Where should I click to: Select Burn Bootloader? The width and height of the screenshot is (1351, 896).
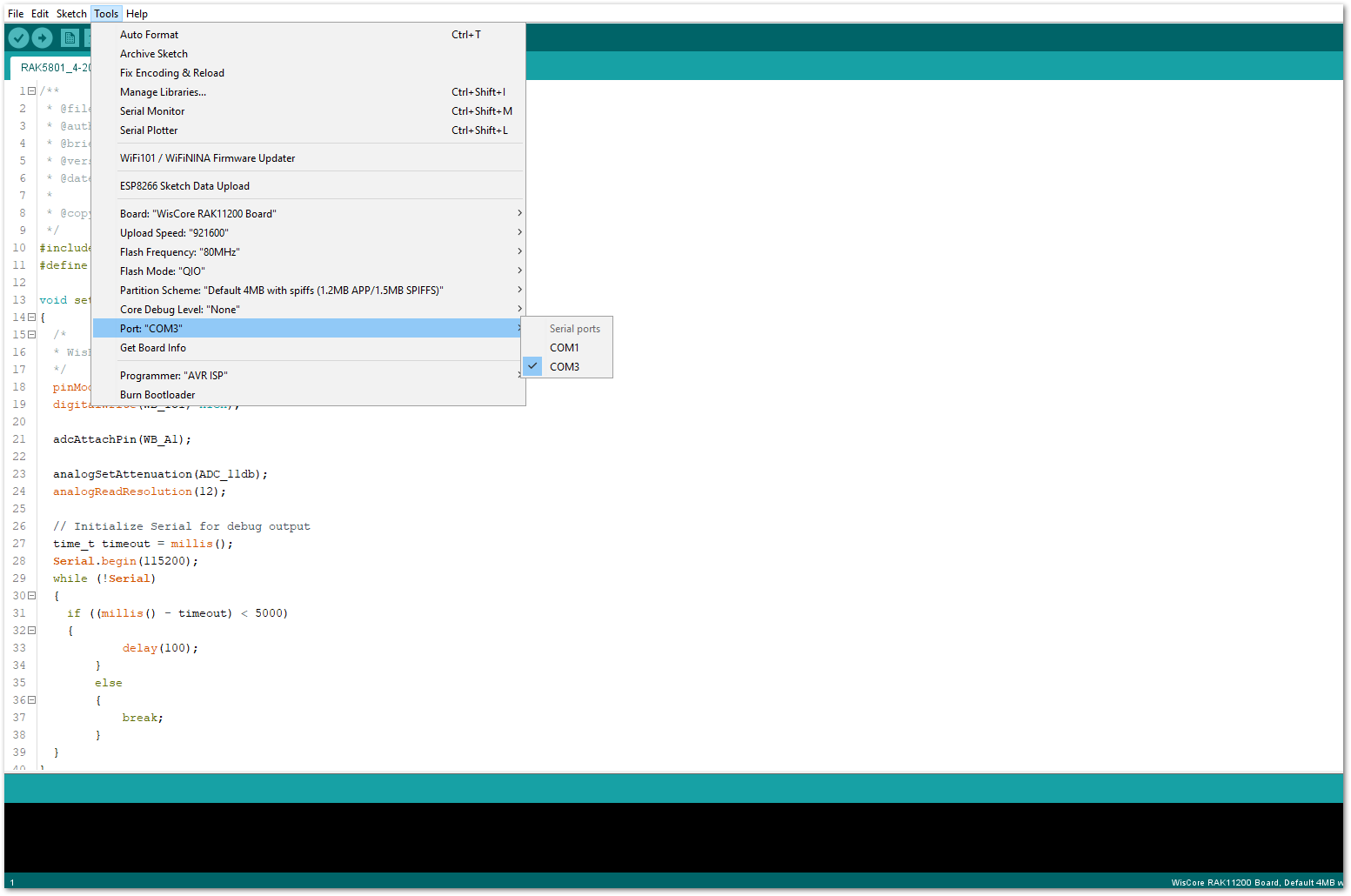pyautogui.click(x=309, y=395)
